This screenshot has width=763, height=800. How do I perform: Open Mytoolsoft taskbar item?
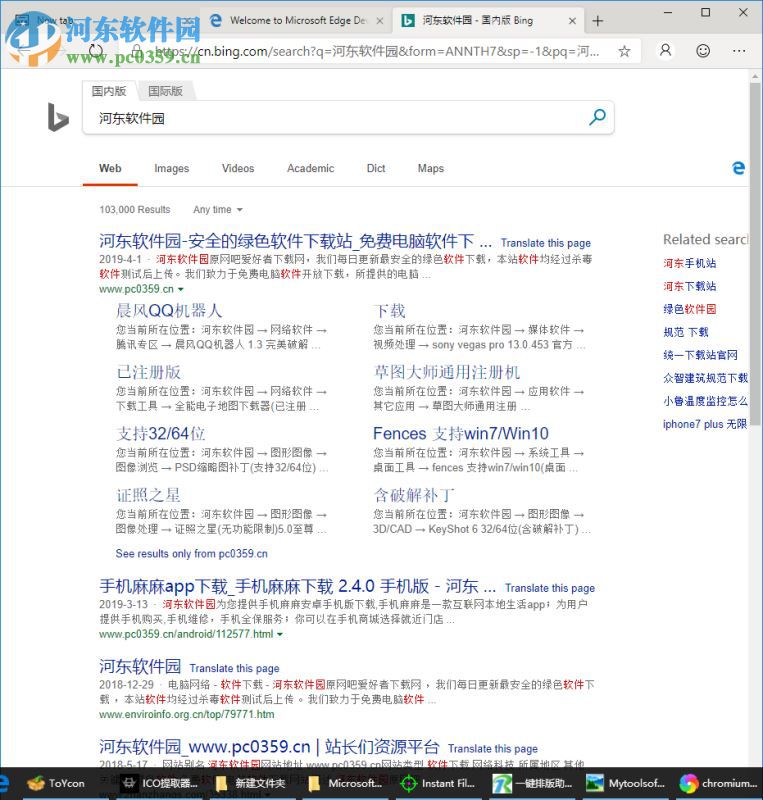pos(625,783)
